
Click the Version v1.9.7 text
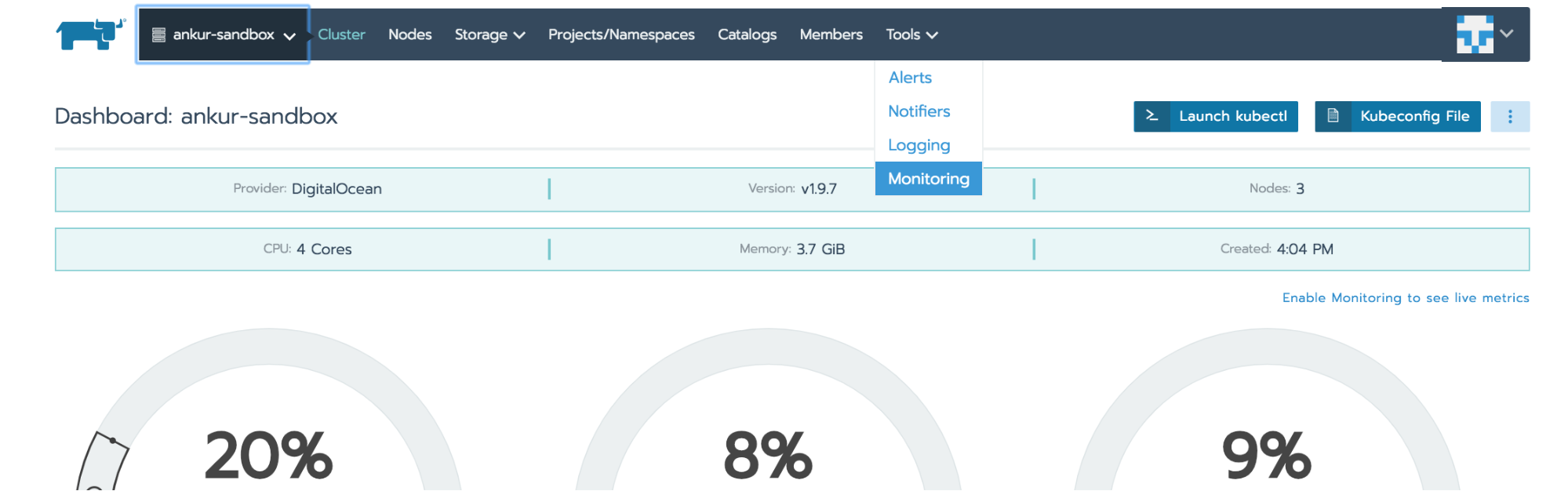[x=792, y=189]
